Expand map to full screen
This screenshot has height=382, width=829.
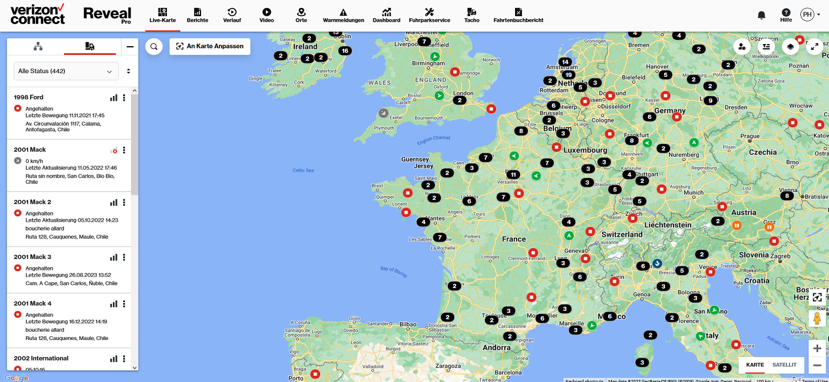814,46
